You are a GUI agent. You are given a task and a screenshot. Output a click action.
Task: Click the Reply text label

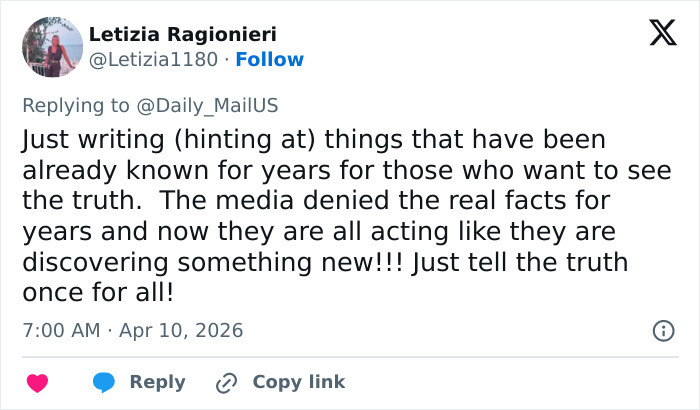pos(157,382)
